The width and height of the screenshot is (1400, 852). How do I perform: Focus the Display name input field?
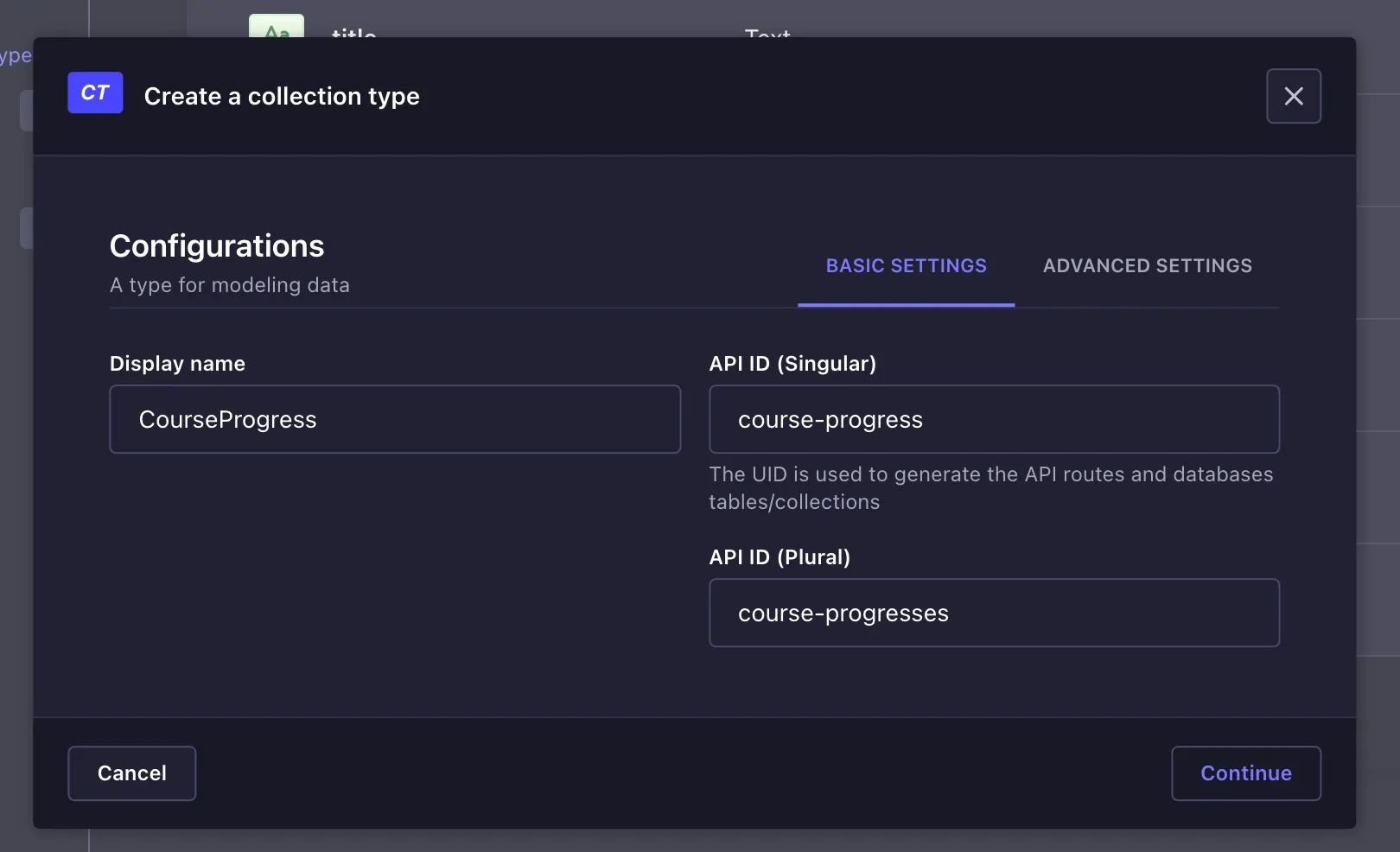pyautogui.click(x=395, y=419)
